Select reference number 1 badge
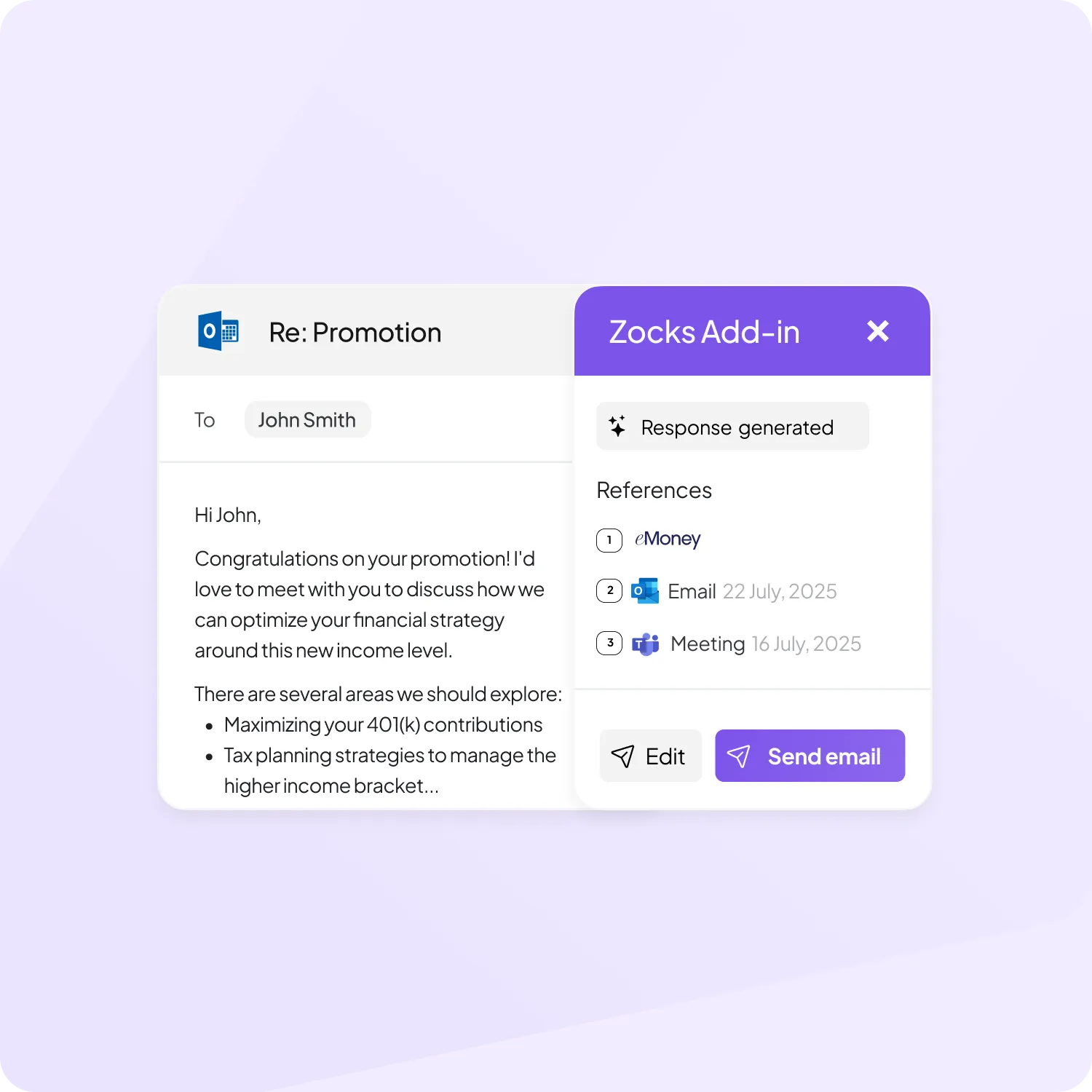 609,540
